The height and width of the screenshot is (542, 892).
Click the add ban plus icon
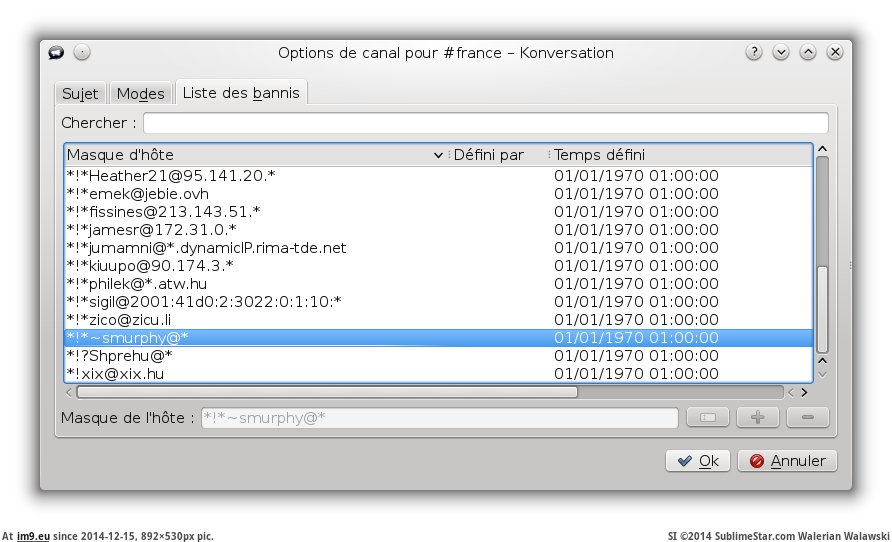758,417
